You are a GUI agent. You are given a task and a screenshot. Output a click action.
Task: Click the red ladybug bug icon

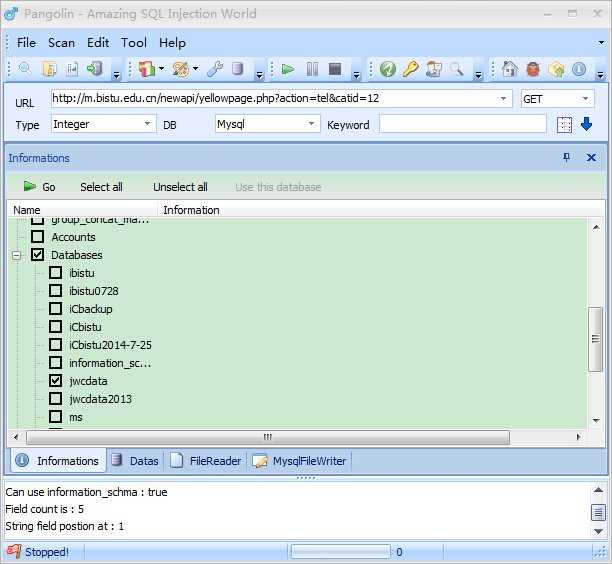pyautogui.click(x=533, y=69)
